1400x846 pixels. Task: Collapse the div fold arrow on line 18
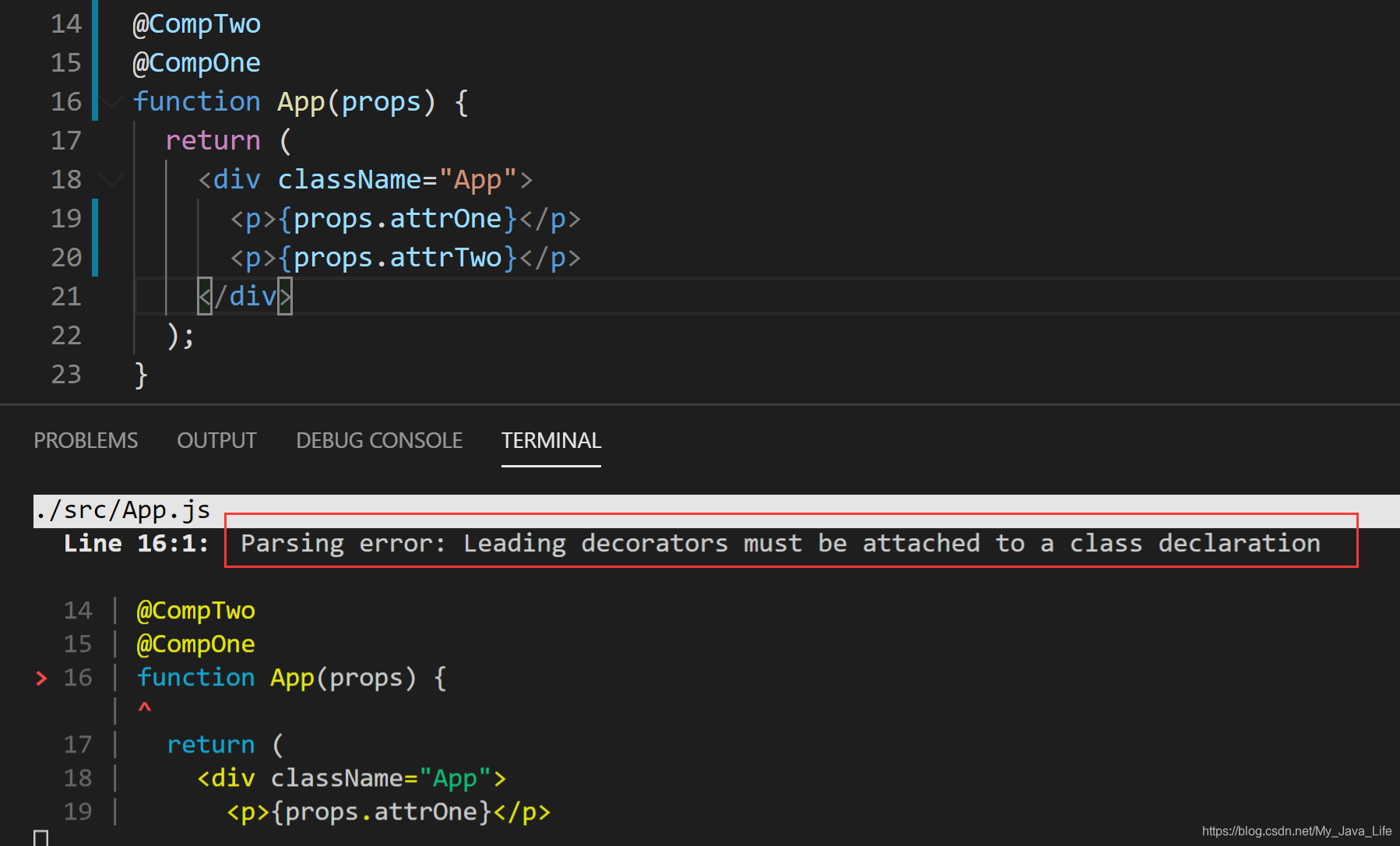(x=112, y=180)
